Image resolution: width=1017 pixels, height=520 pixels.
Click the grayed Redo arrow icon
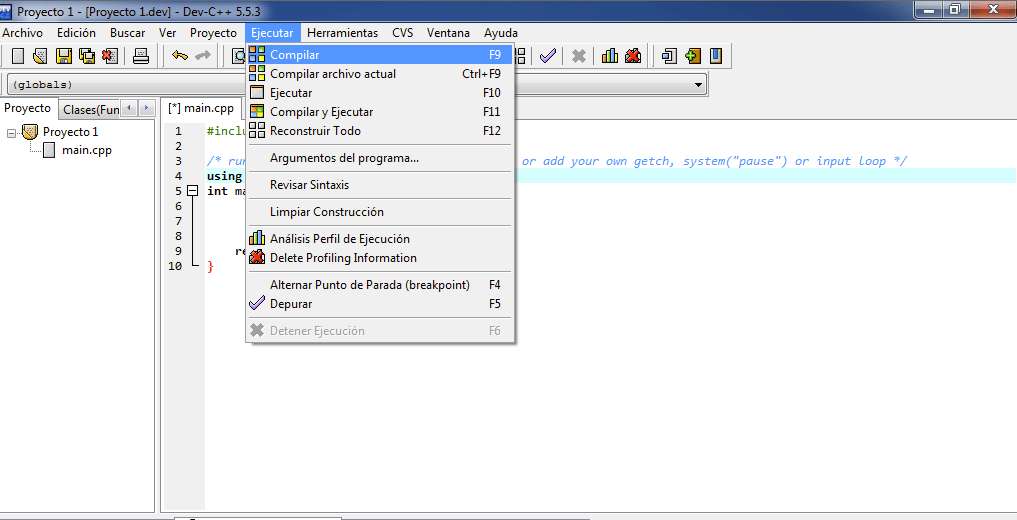[x=203, y=56]
